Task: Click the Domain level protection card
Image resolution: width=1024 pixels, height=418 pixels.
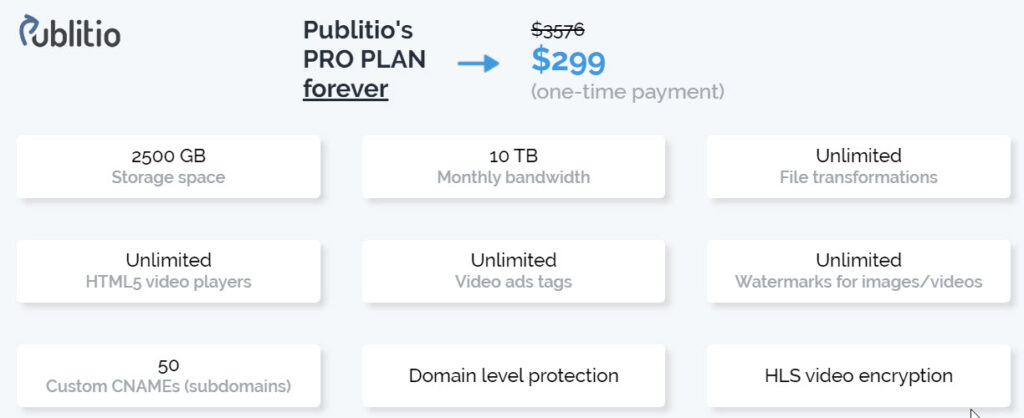Action: (x=513, y=376)
